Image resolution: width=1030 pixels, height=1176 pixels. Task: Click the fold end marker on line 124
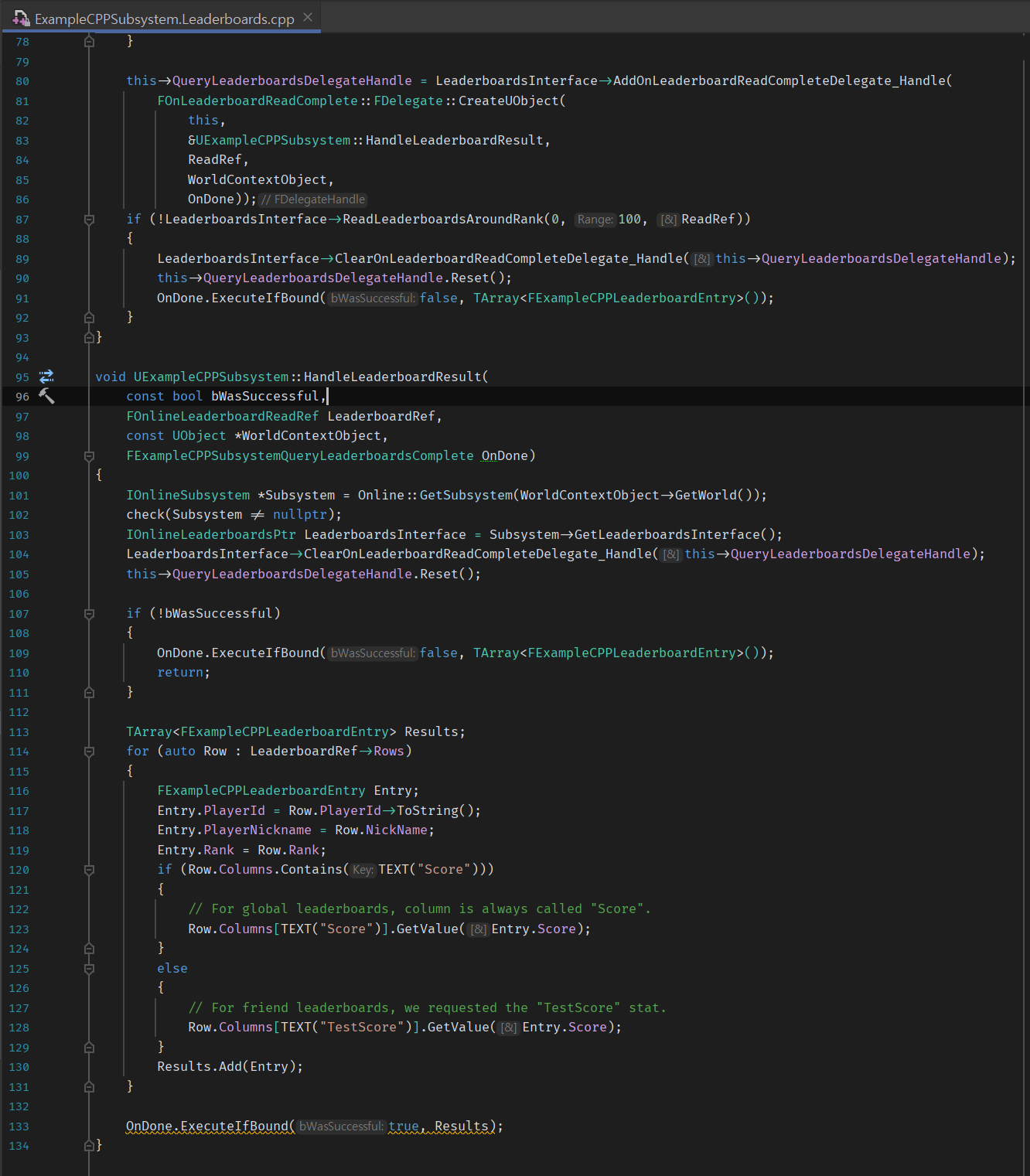click(x=89, y=949)
